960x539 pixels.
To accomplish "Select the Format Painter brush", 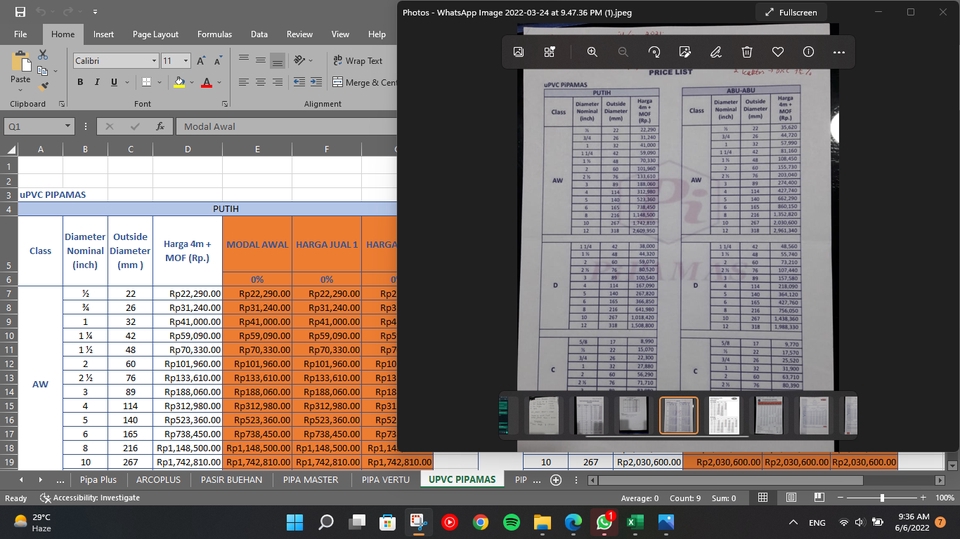I will point(43,86).
